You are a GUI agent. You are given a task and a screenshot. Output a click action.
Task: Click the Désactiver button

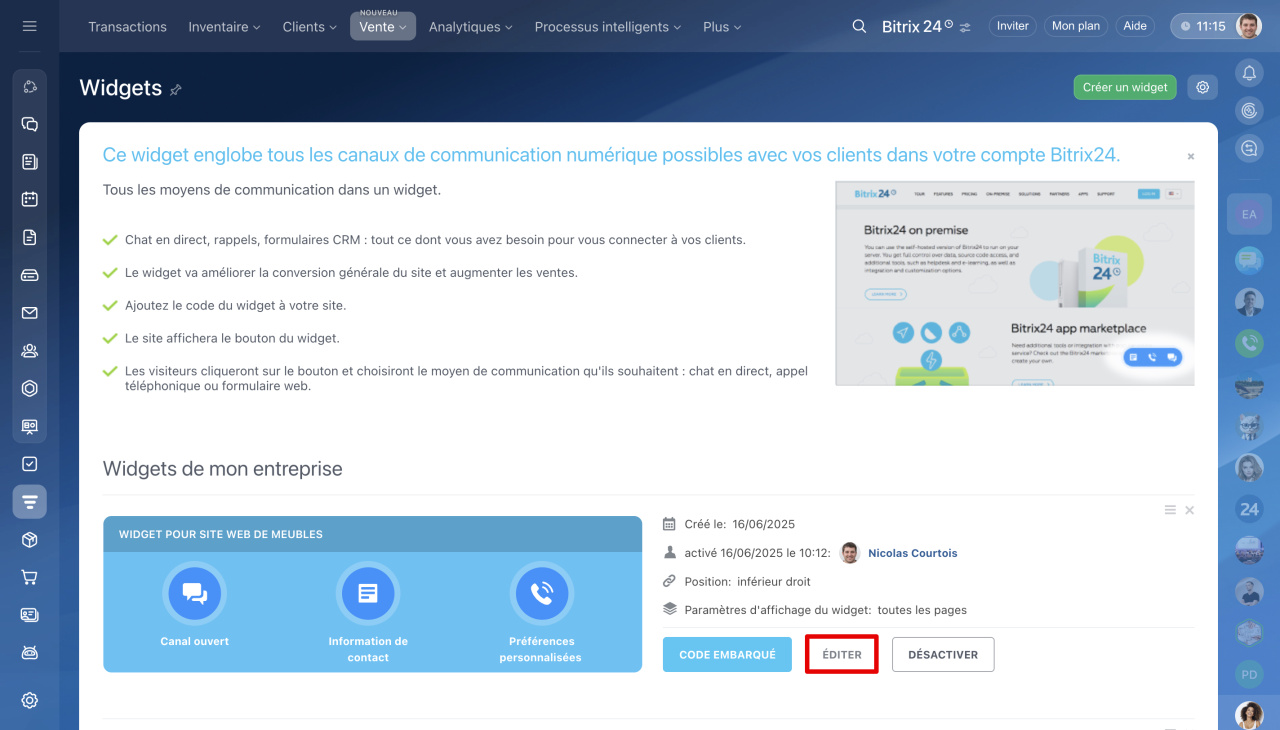click(942, 655)
